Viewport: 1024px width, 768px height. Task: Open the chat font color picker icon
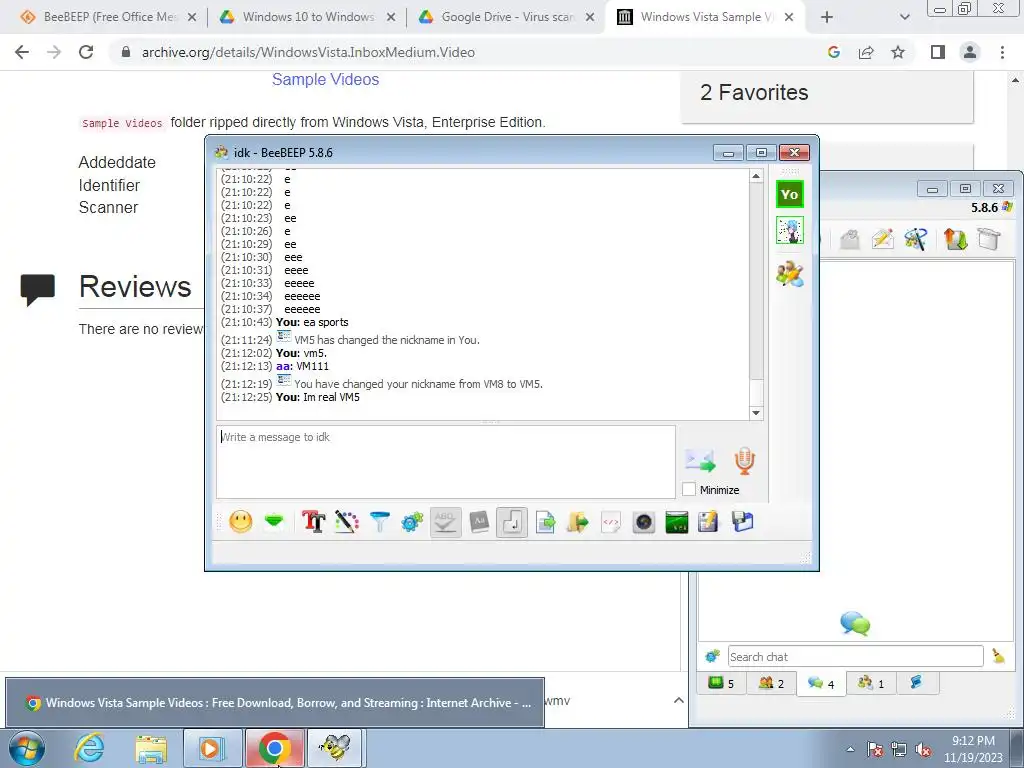point(347,522)
